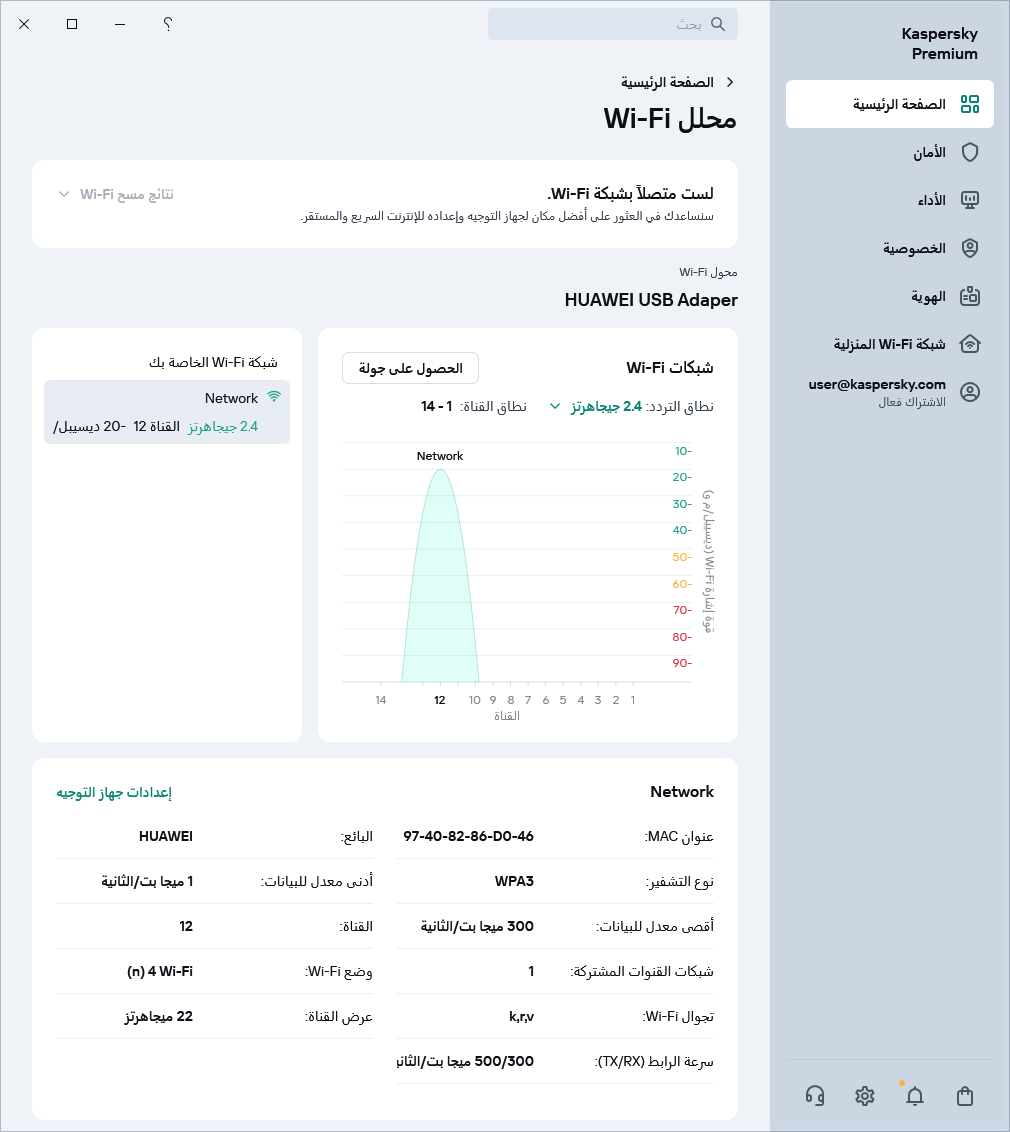Select the الأداء performance monitor icon
The image size is (1010, 1132).
[969, 200]
